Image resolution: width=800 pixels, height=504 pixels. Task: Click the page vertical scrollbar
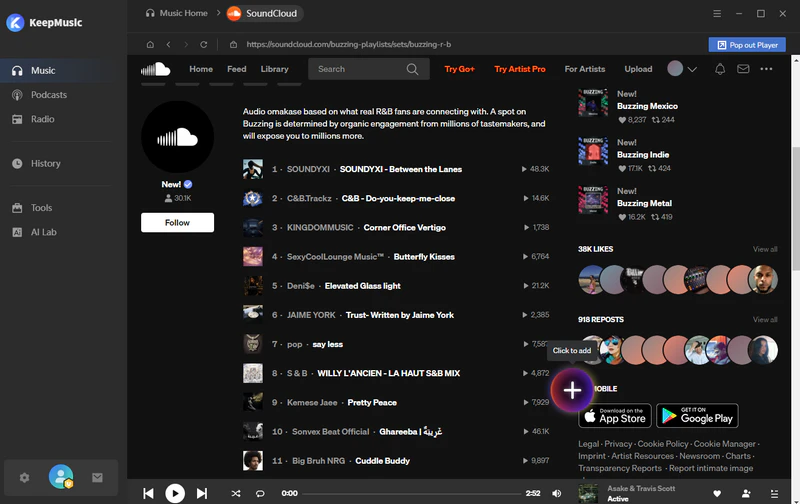click(x=795, y=209)
